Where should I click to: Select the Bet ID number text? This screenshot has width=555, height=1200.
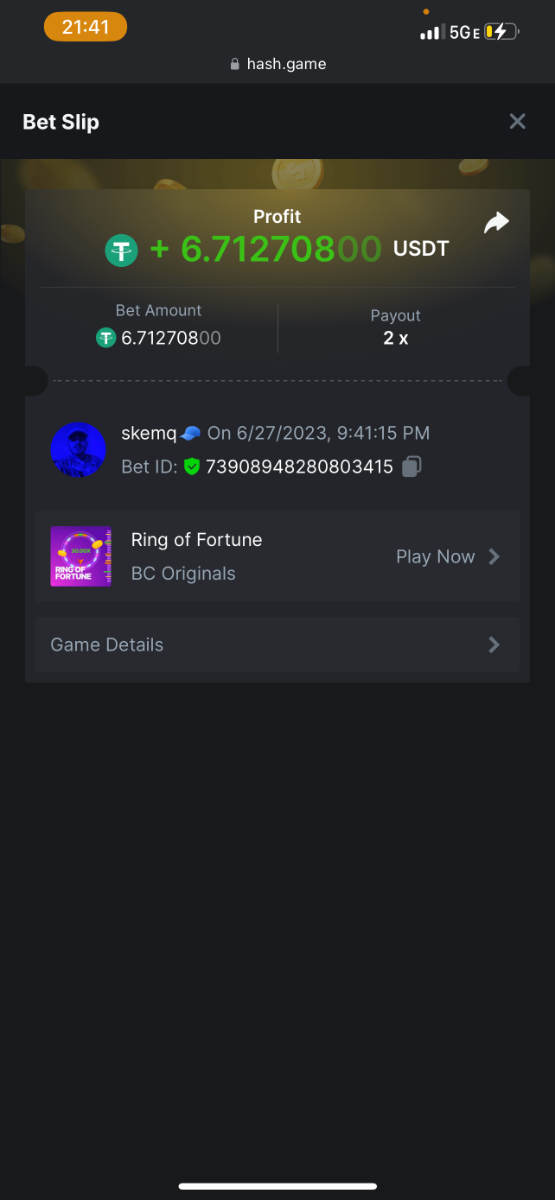(299, 467)
